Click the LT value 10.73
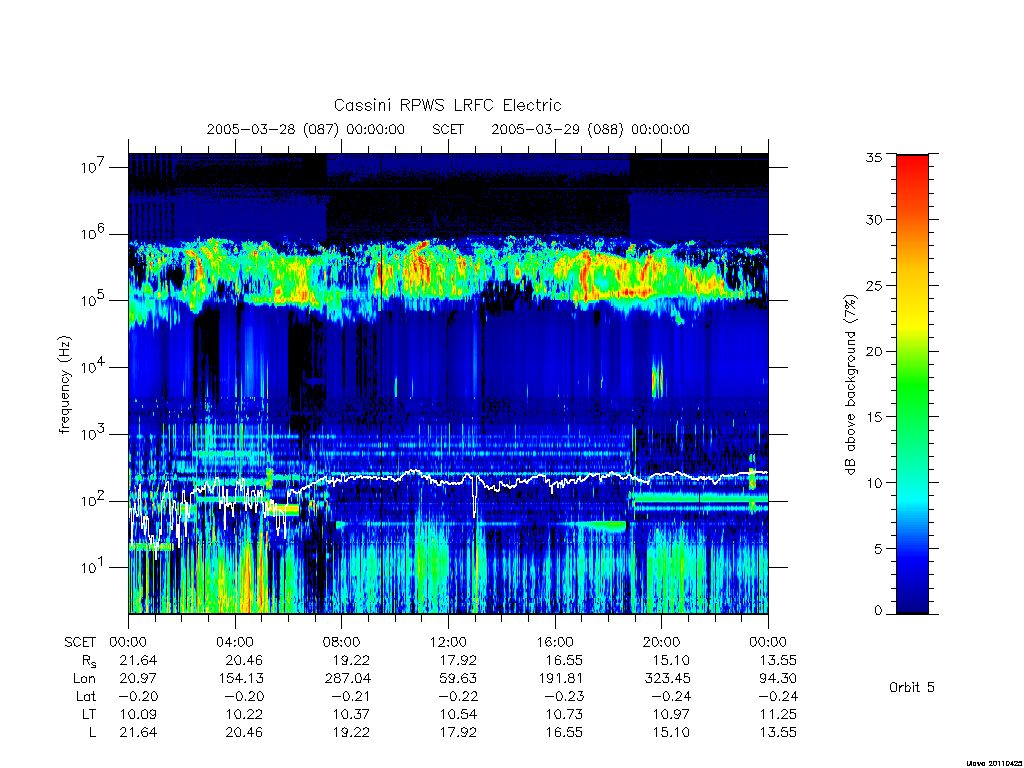The height and width of the screenshot is (768, 1024). point(564,714)
